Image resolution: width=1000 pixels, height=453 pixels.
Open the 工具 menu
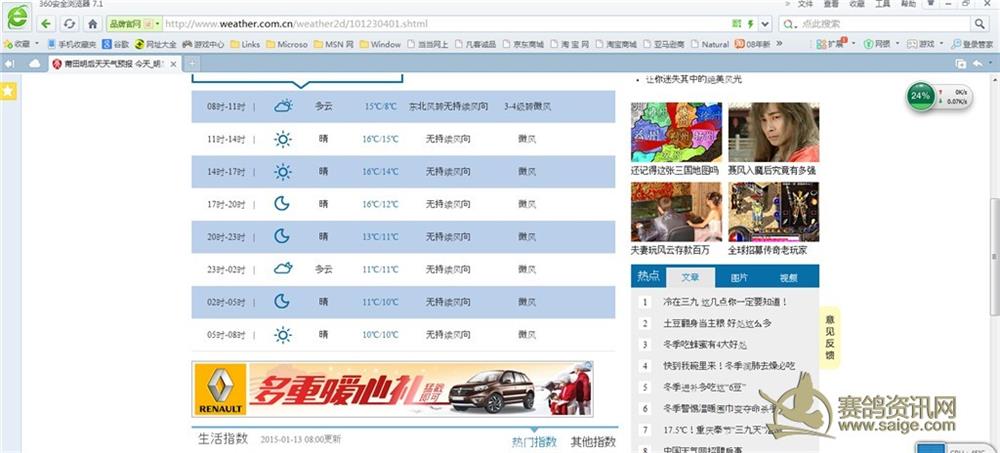click(x=882, y=4)
